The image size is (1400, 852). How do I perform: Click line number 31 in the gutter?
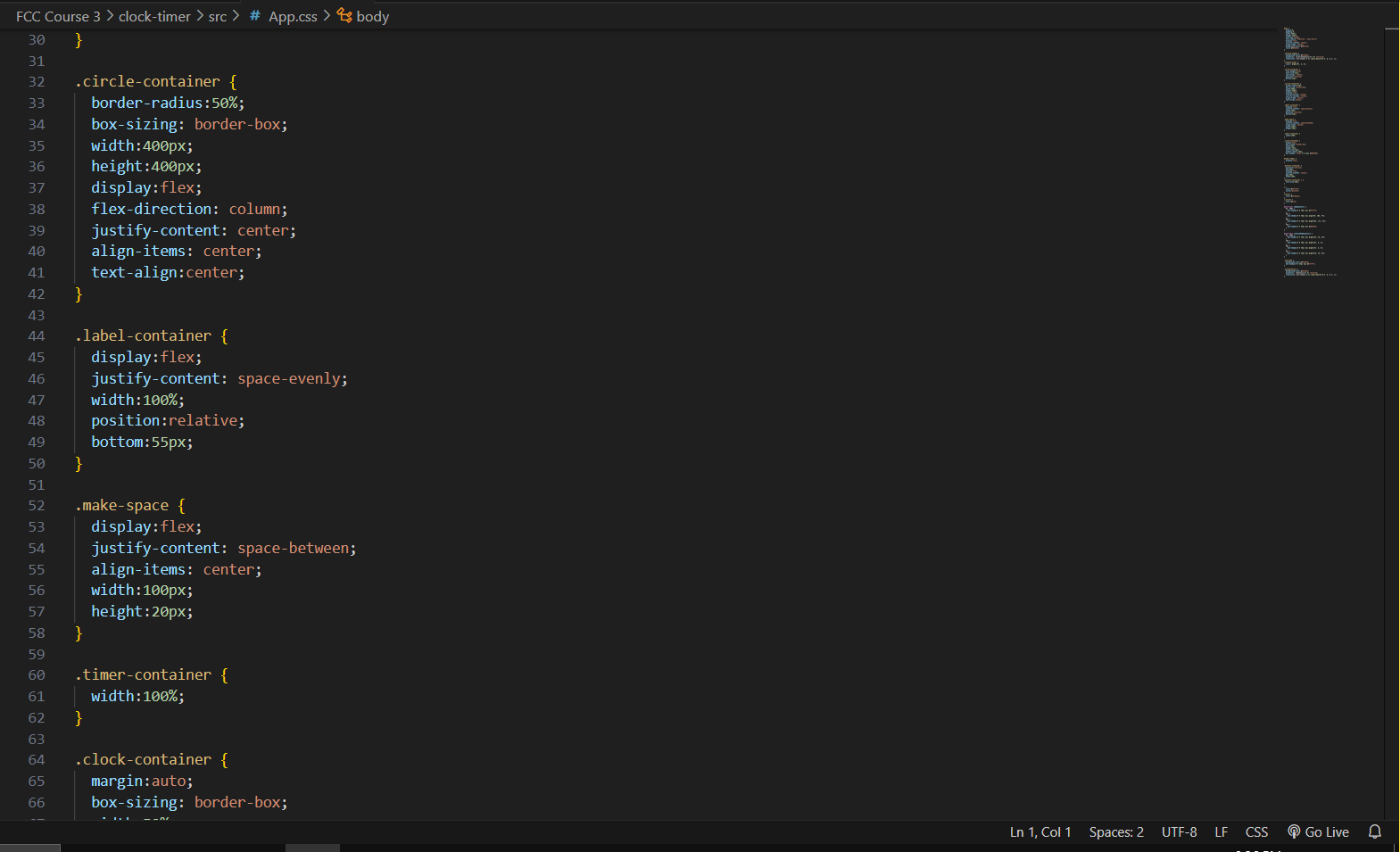click(37, 61)
